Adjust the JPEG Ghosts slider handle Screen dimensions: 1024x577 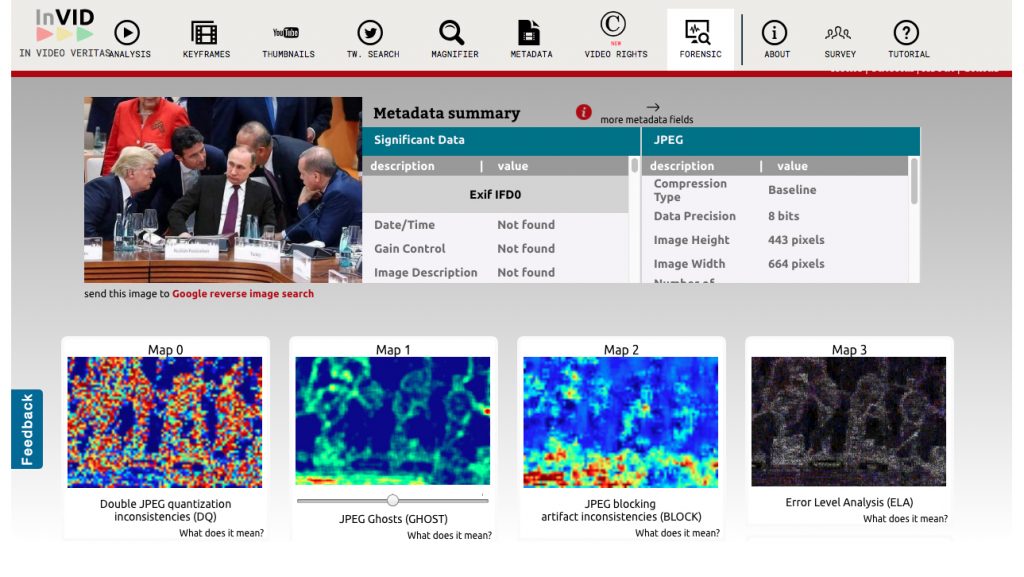[x=392, y=500]
